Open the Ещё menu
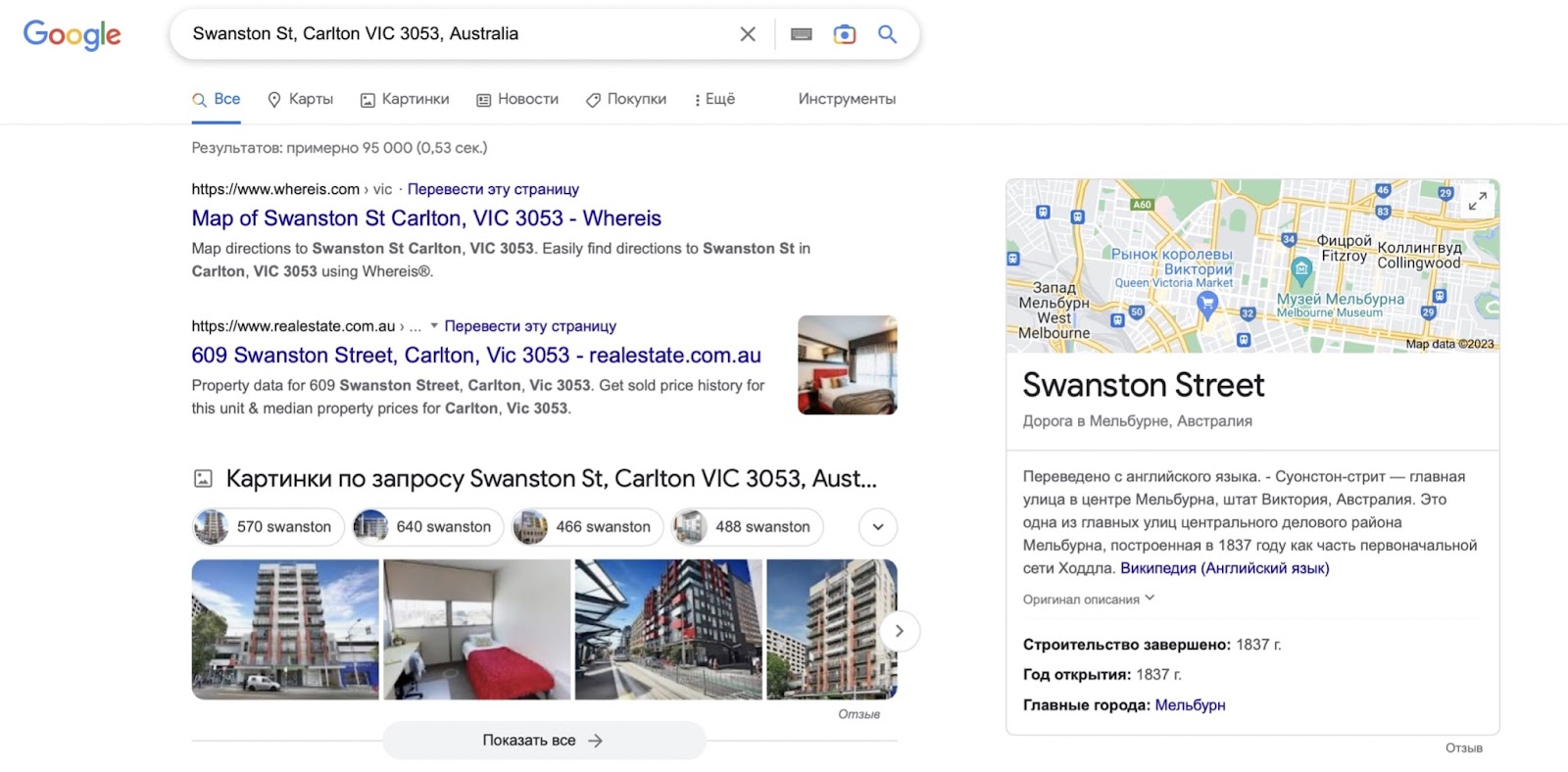 click(x=714, y=99)
